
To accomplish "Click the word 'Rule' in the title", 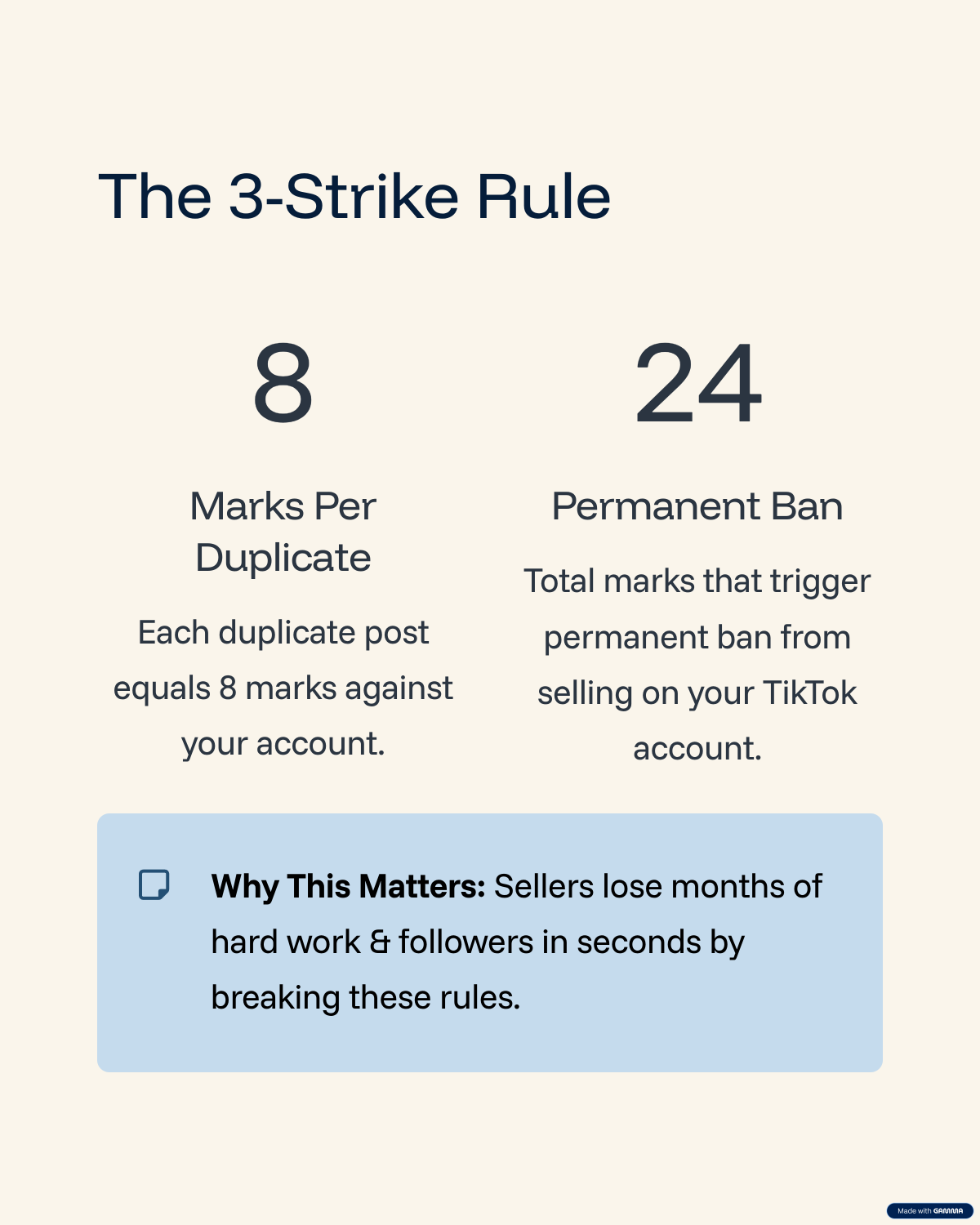I will point(543,197).
